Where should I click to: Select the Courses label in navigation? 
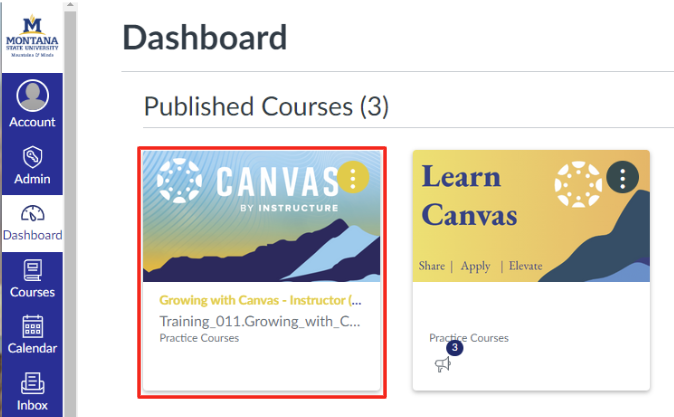click(32, 292)
